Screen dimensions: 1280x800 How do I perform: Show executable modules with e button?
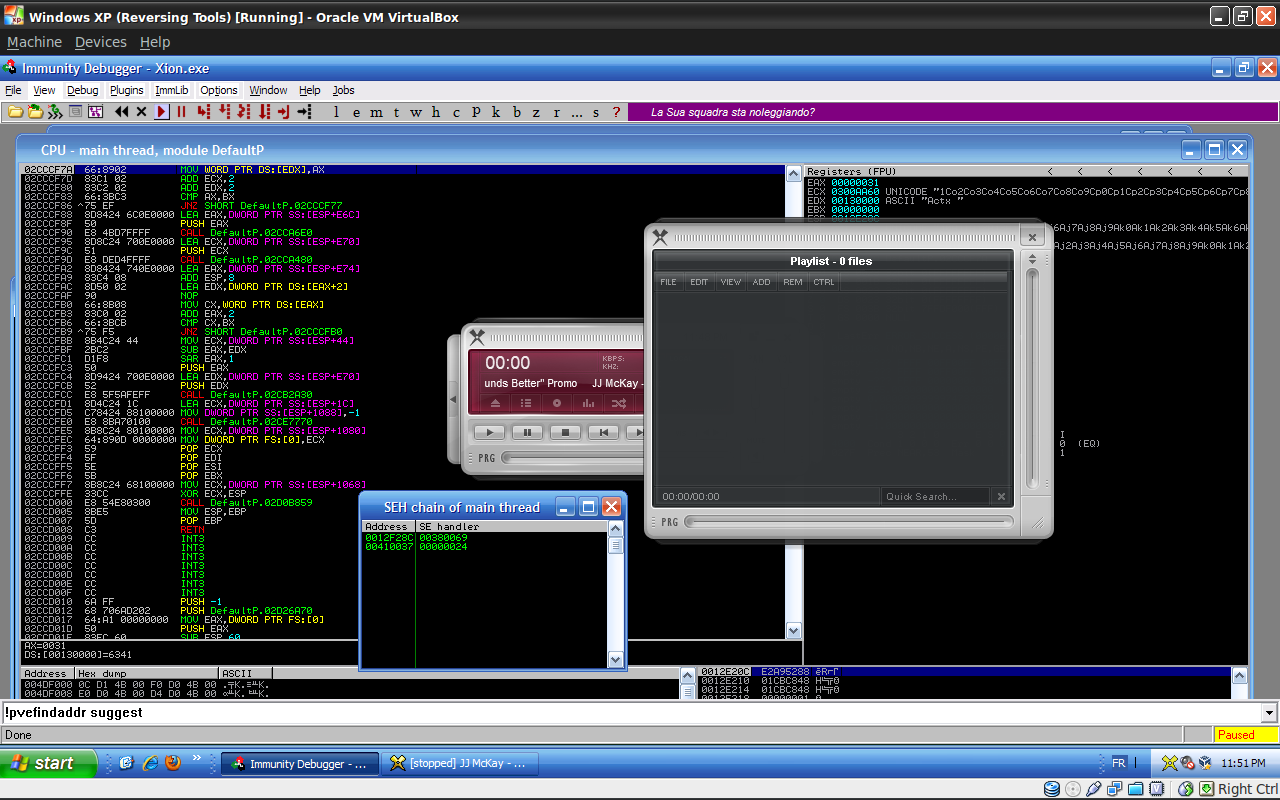356,112
